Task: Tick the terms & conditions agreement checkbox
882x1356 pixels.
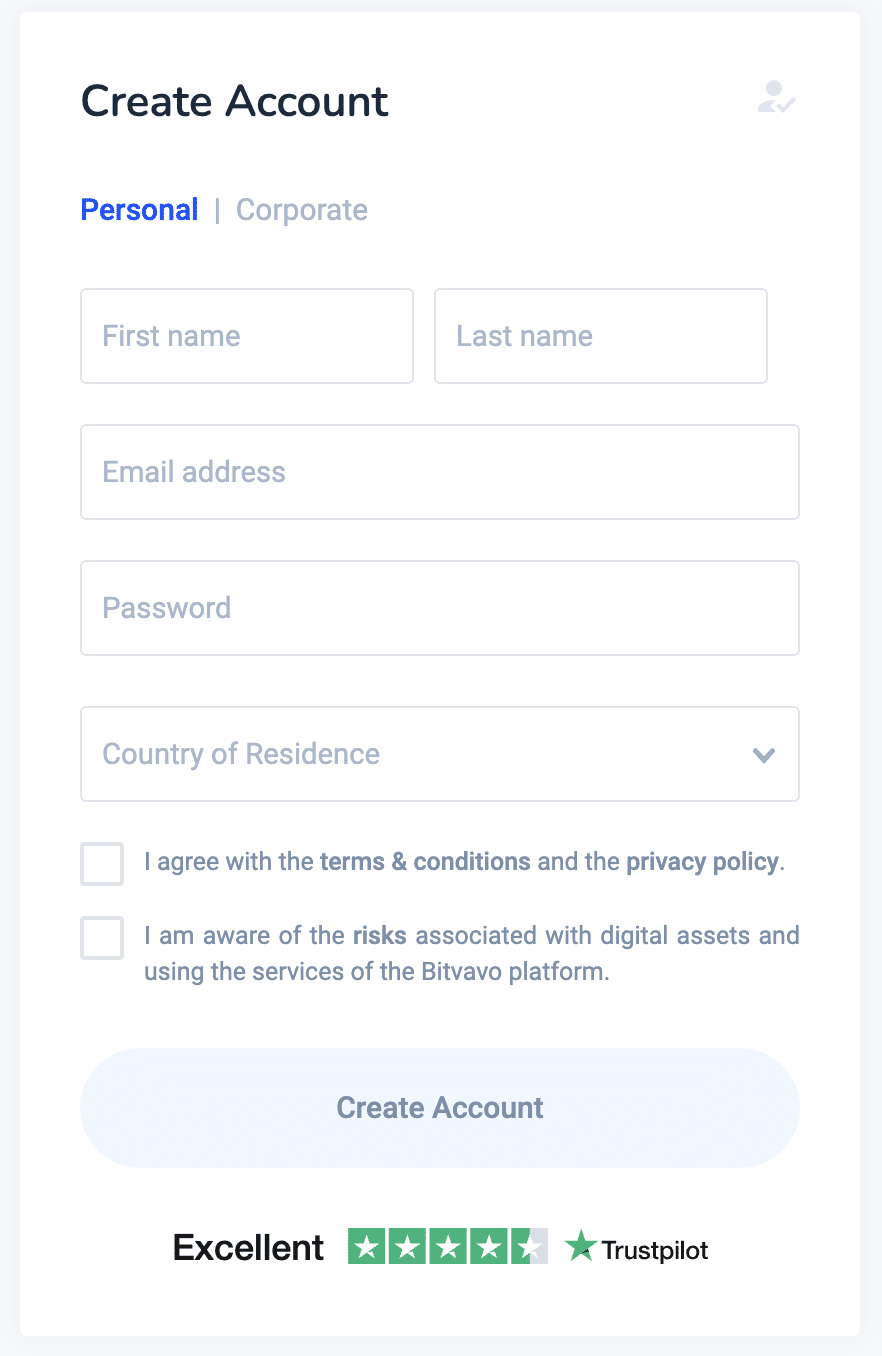Action: (x=102, y=864)
